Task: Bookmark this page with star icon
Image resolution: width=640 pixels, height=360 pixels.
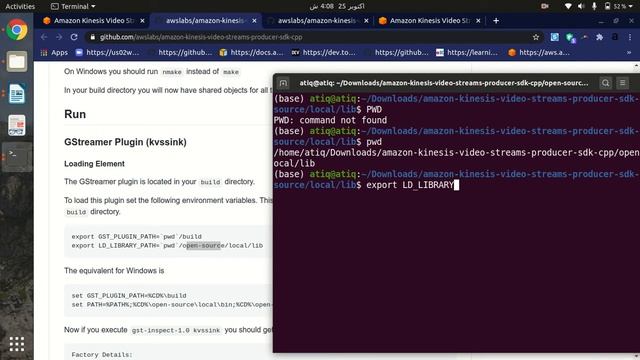Action: (x=536, y=37)
